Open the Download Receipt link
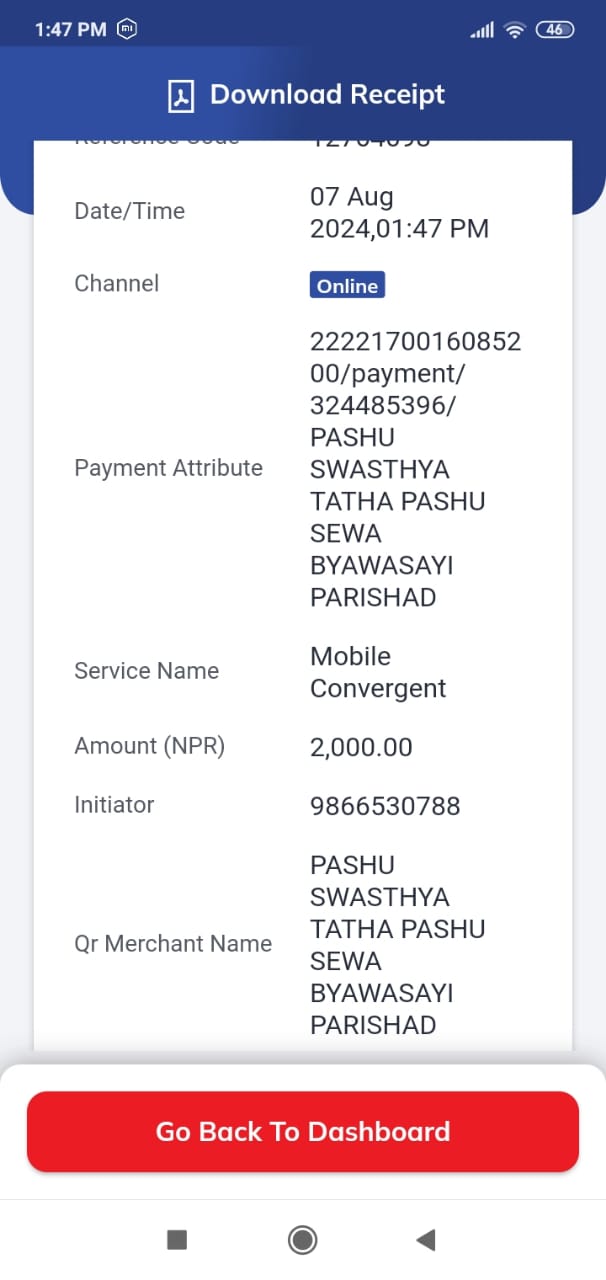606x1280 pixels. (x=327, y=95)
